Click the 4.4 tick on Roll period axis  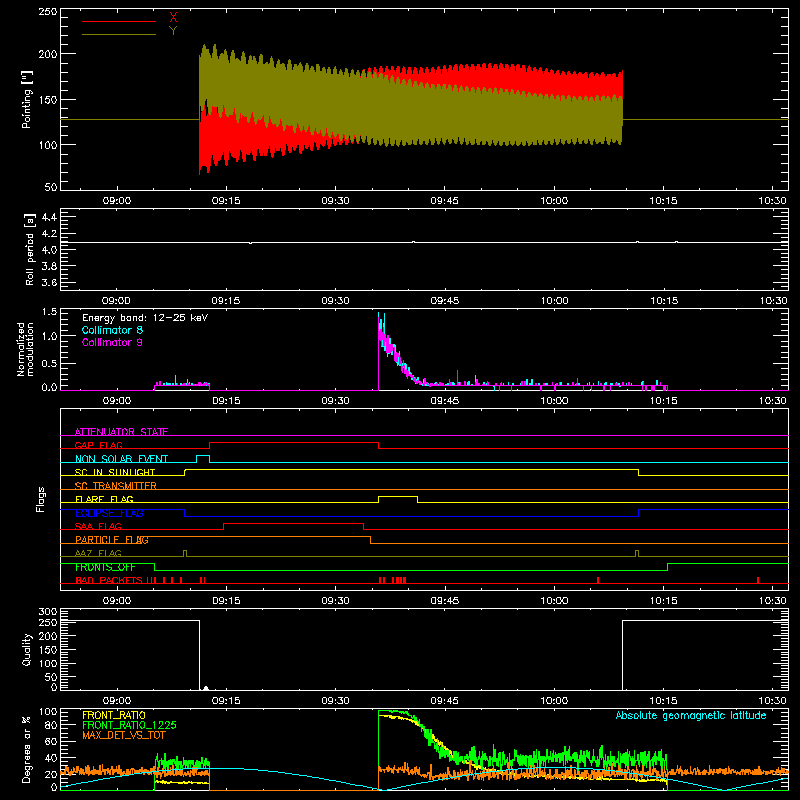tap(49, 217)
